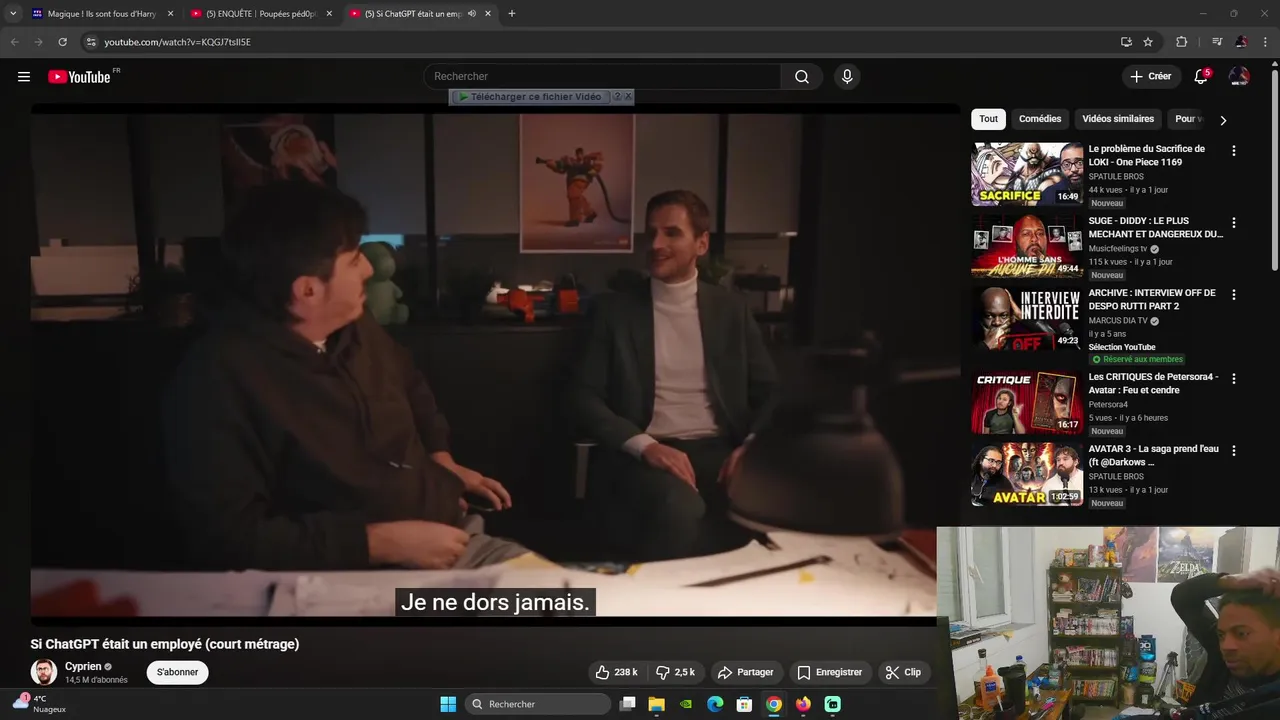Open options for ARCHIVE INTERVIEW OFF video
1280x720 pixels.
pos(1233,295)
